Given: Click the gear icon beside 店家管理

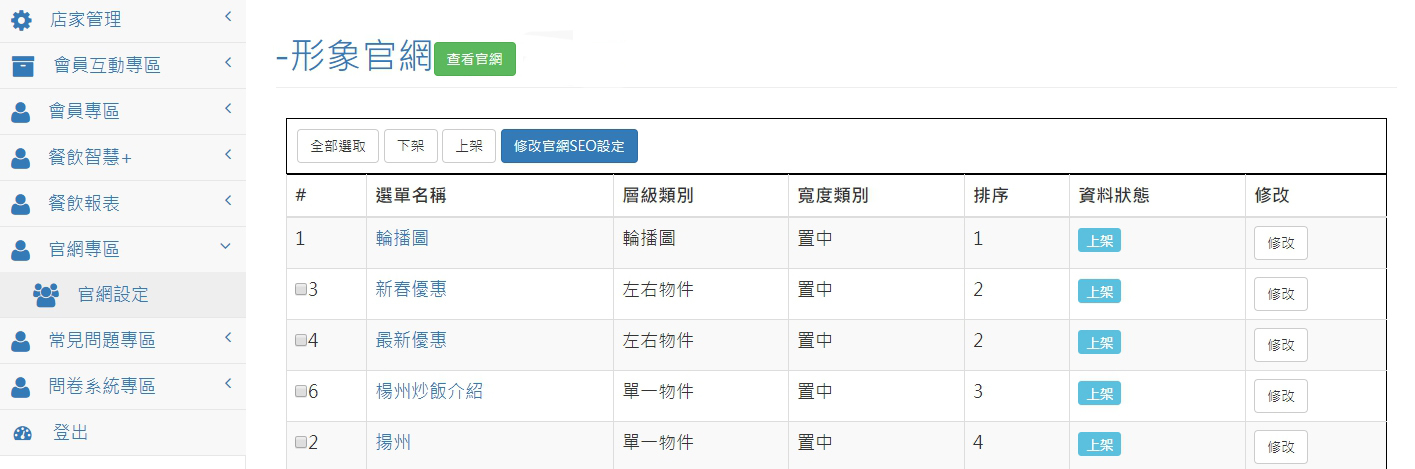Looking at the screenshot, I should click(x=21, y=20).
